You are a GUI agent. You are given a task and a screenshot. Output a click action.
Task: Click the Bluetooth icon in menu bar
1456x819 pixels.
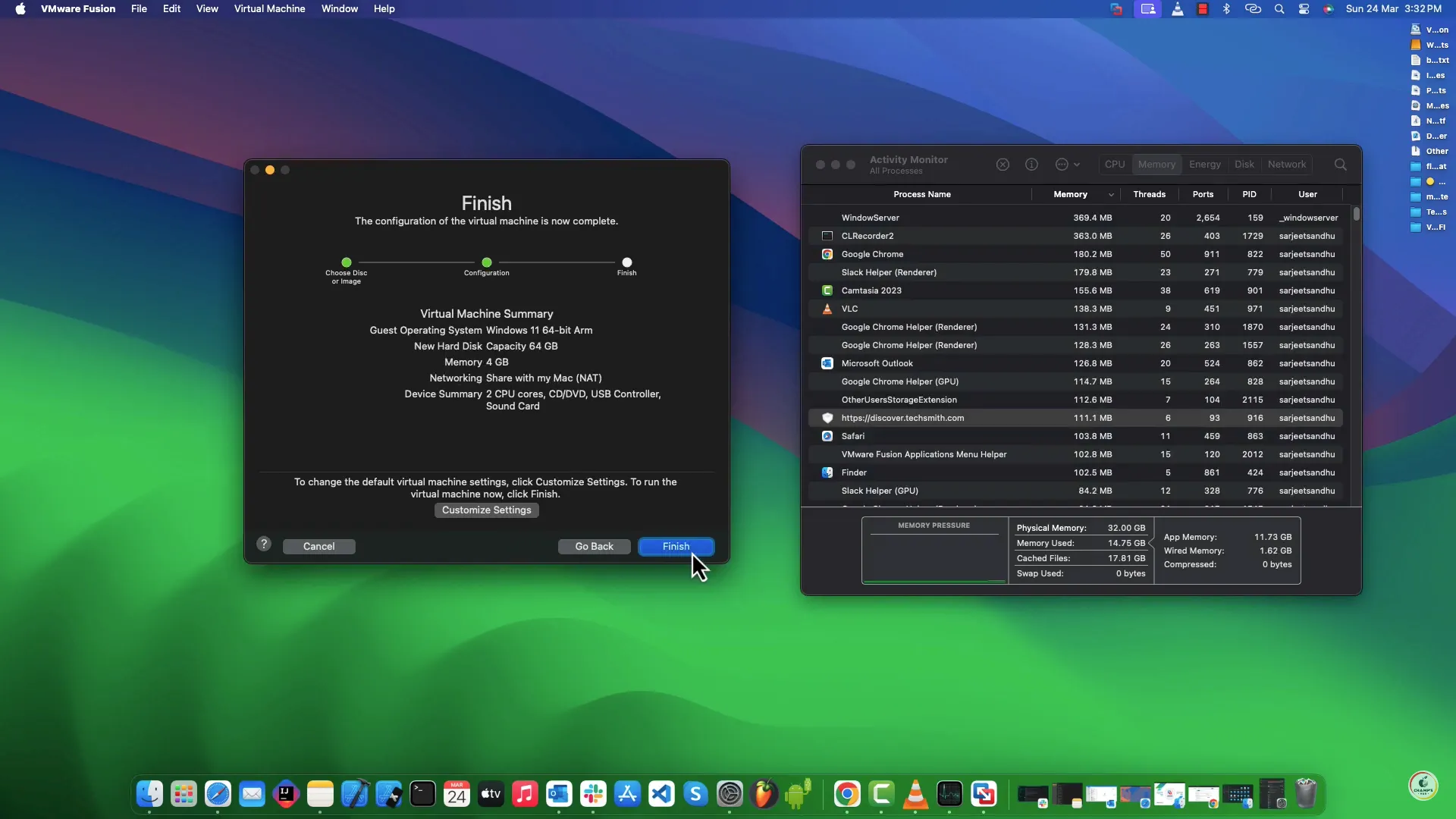pyautogui.click(x=1226, y=9)
